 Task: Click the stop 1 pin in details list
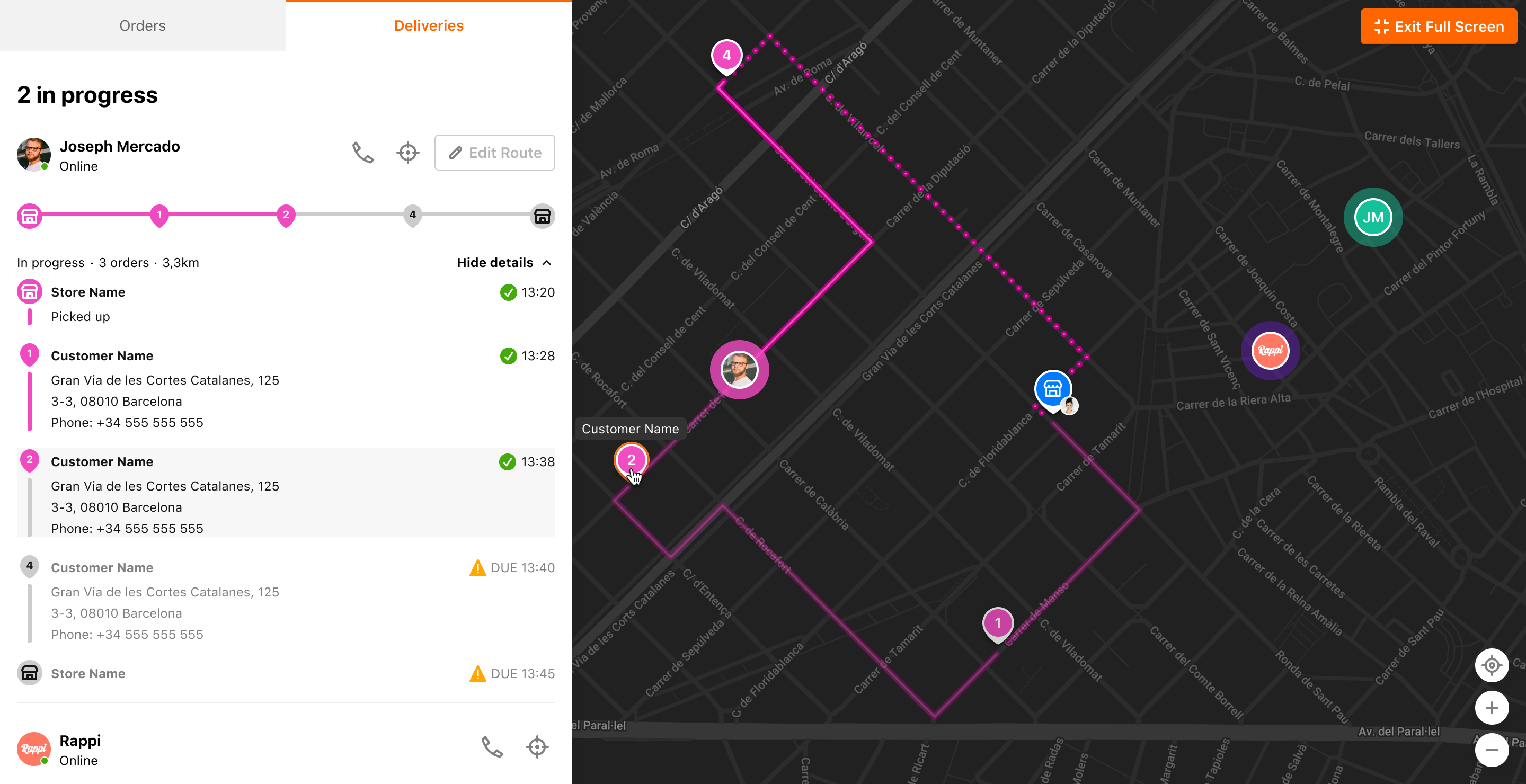(x=30, y=355)
